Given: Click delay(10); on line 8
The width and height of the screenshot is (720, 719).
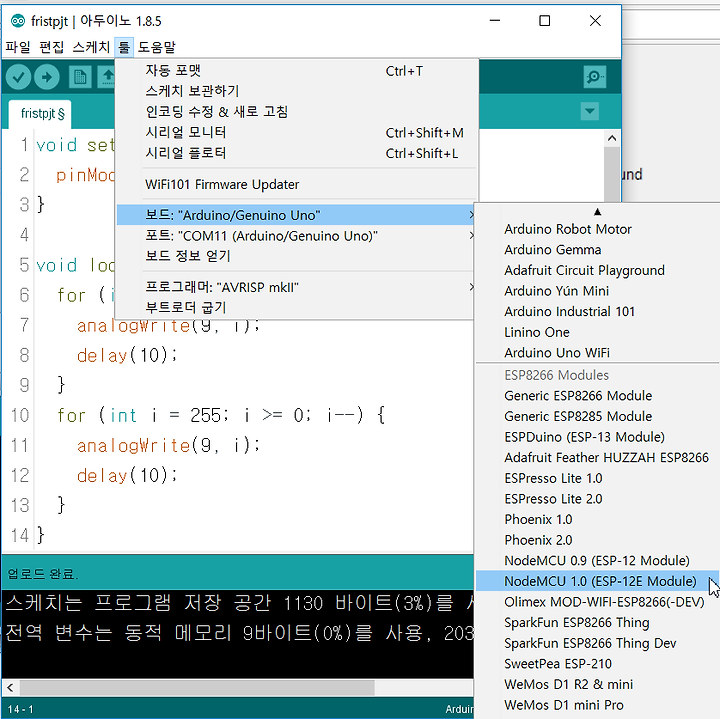Looking at the screenshot, I should coord(126,355).
